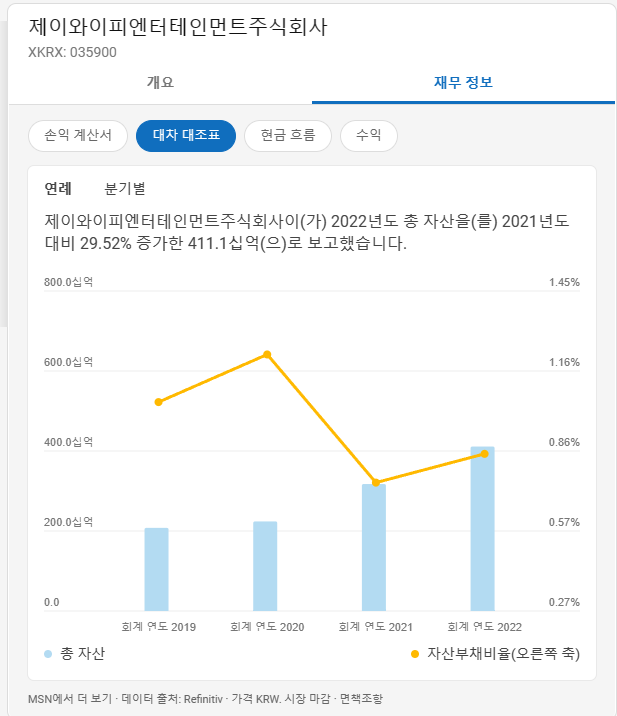Open the 손익 계산서 view
Image resolution: width=617 pixels, height=716 pixels.
pos(78,136)
